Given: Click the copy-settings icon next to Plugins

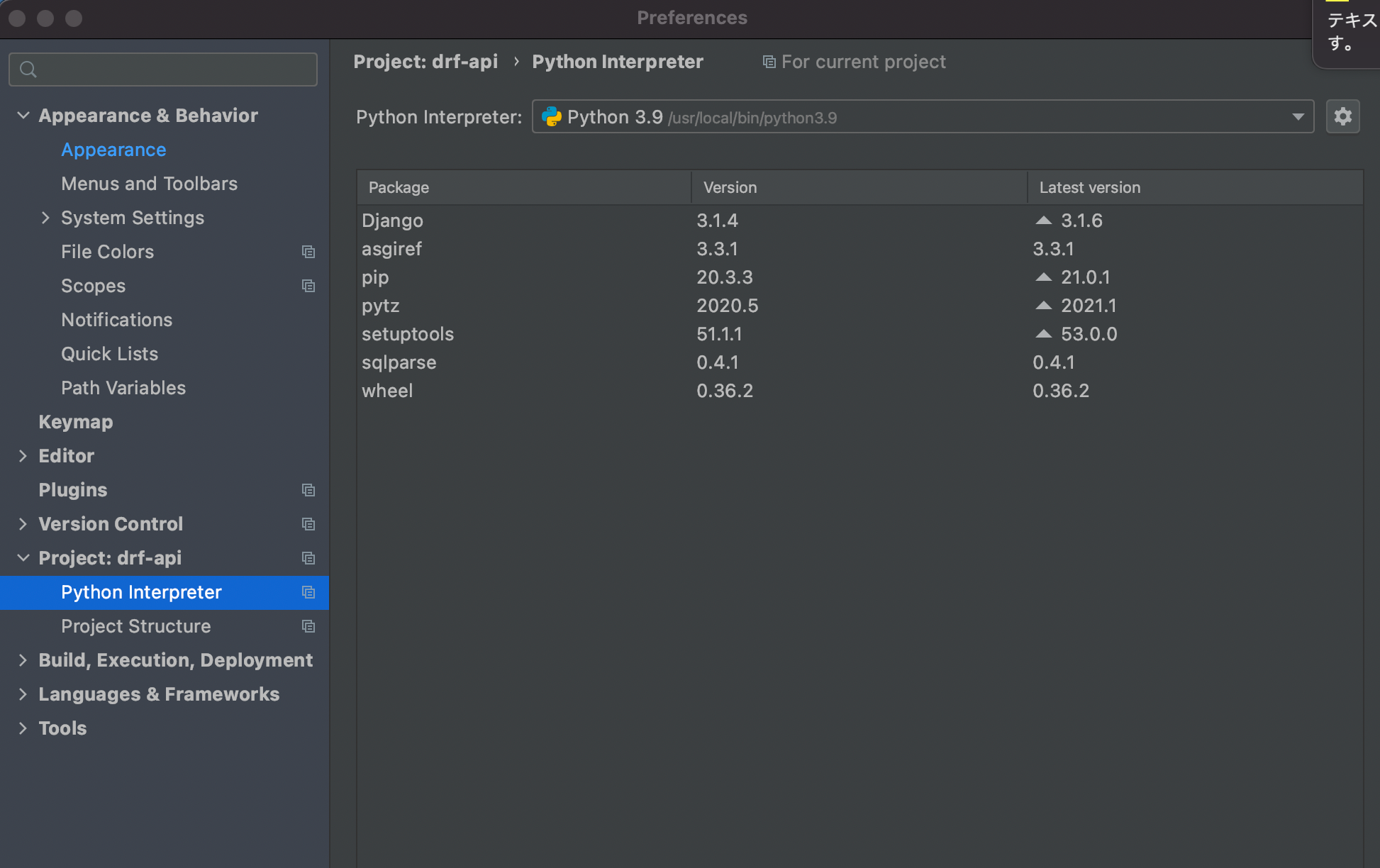Looking at the screenshot, I should 308,490.
